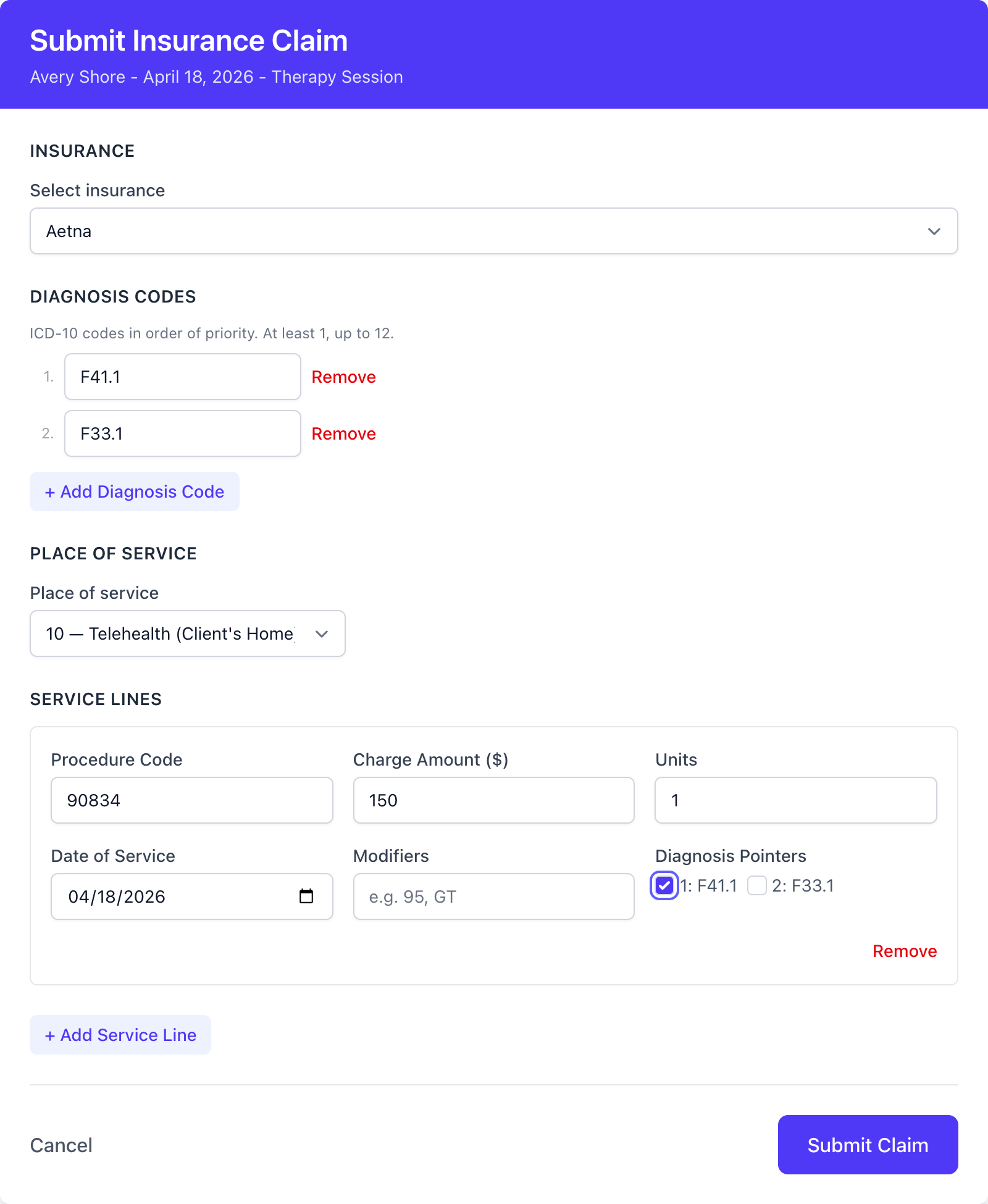The image size is (988, 1204).
Task: Remove the F41.1 diagnosis code
Action: coord(343,377)
